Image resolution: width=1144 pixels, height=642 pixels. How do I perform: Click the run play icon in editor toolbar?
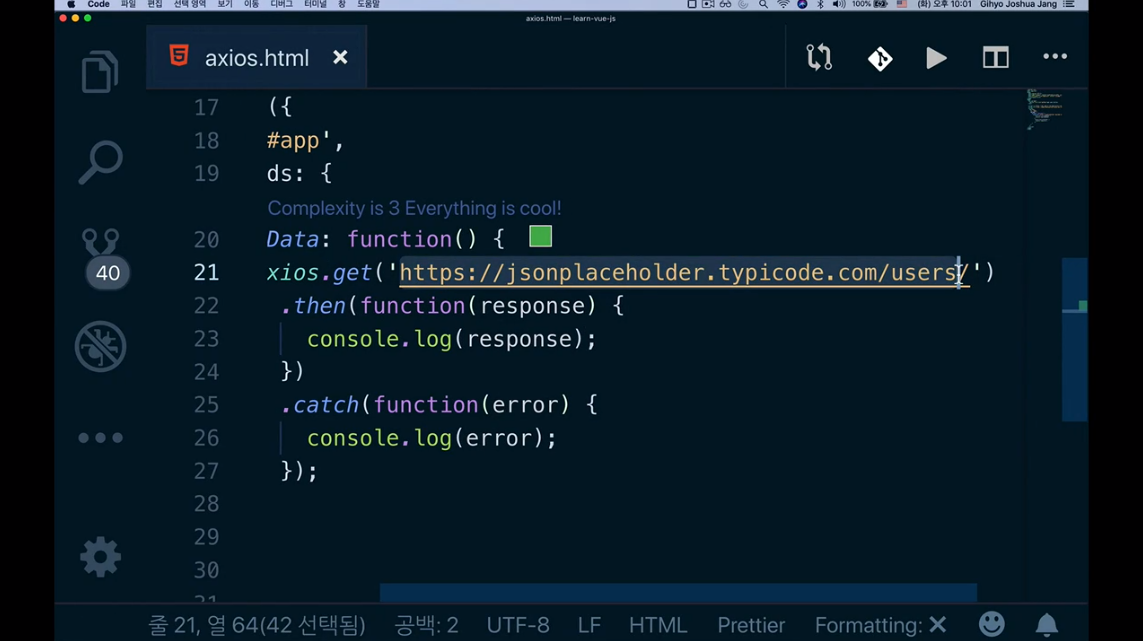tap(936, 58)
